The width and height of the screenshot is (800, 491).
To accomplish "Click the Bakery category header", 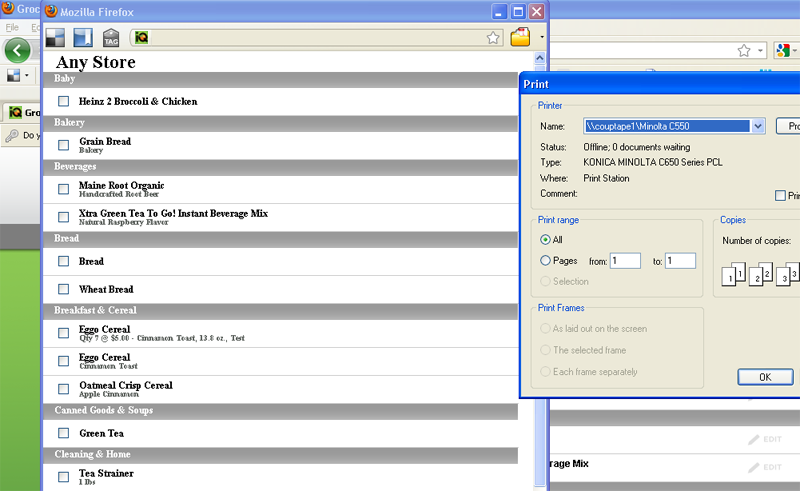I will (x=280, y=122).
